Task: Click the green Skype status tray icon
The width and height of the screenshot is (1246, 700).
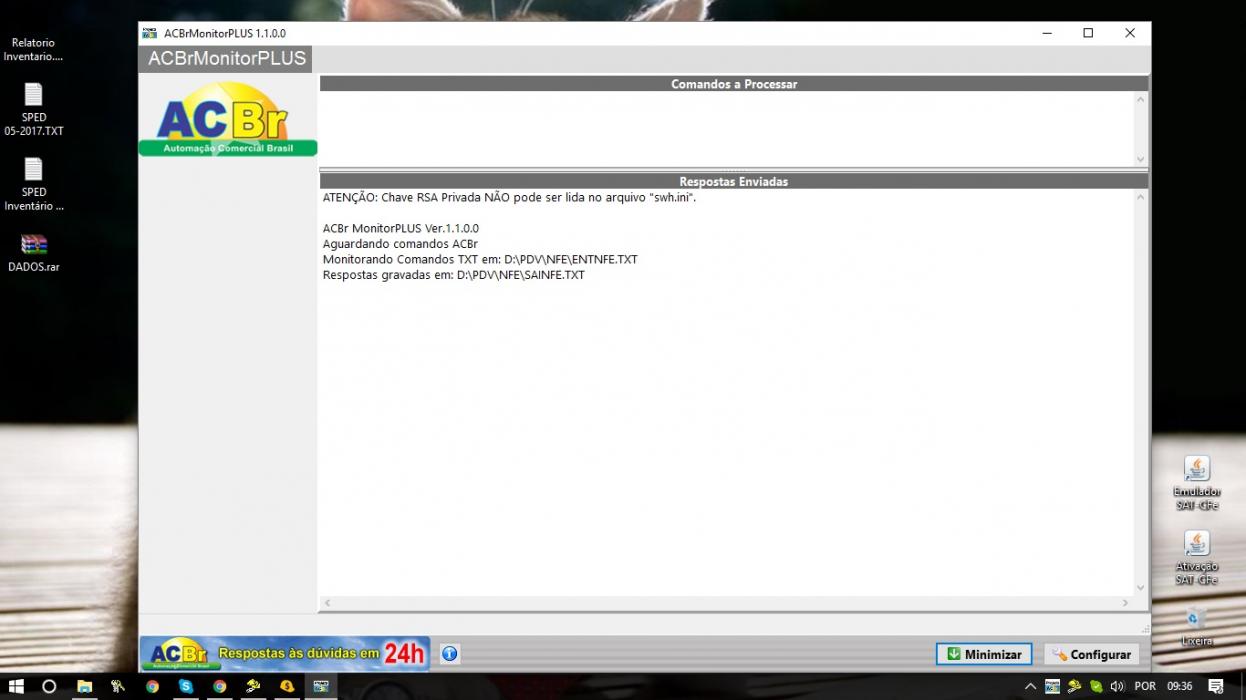Action: coord(1096,686)
